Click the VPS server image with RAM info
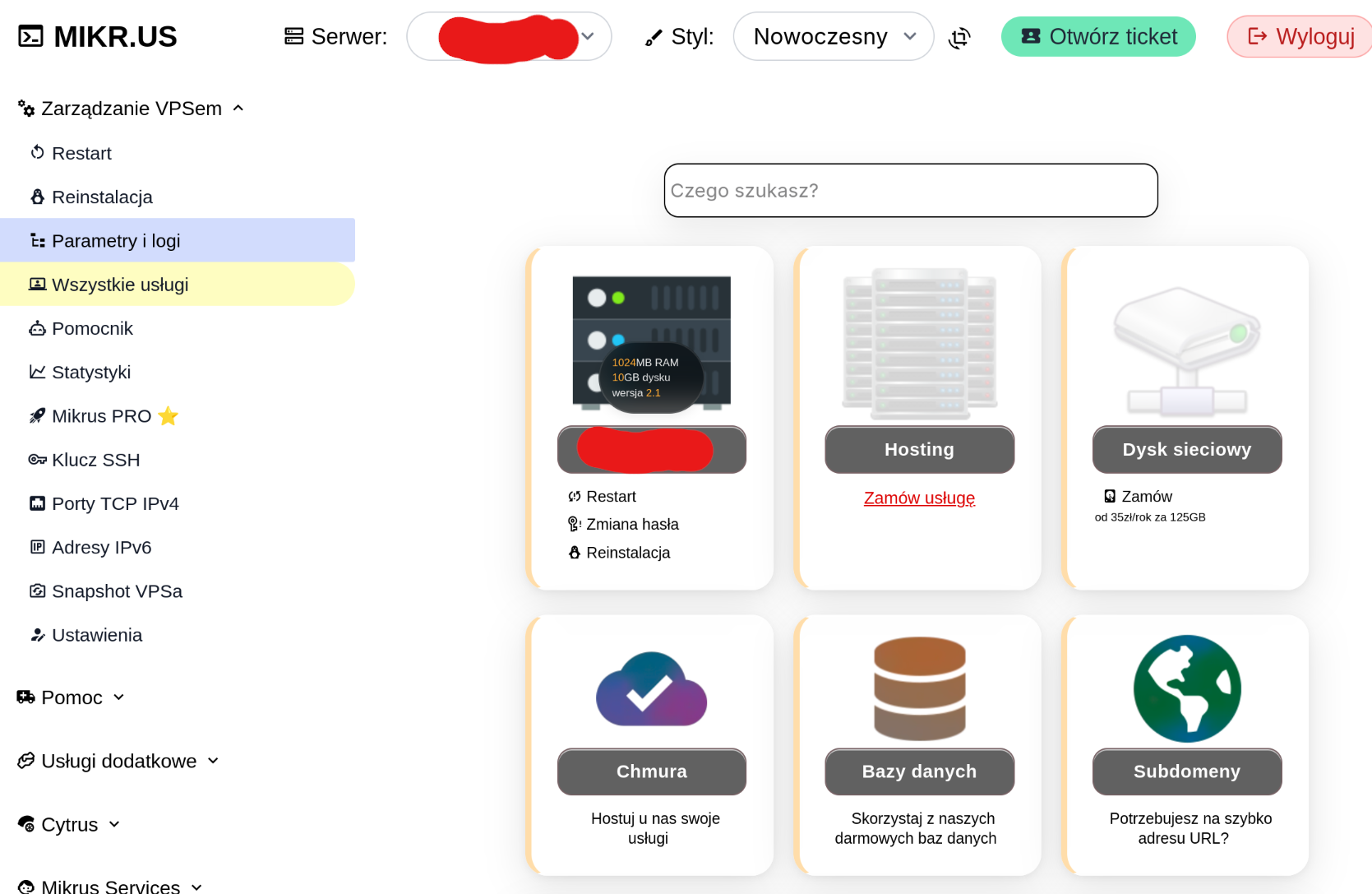 [651, 344]
